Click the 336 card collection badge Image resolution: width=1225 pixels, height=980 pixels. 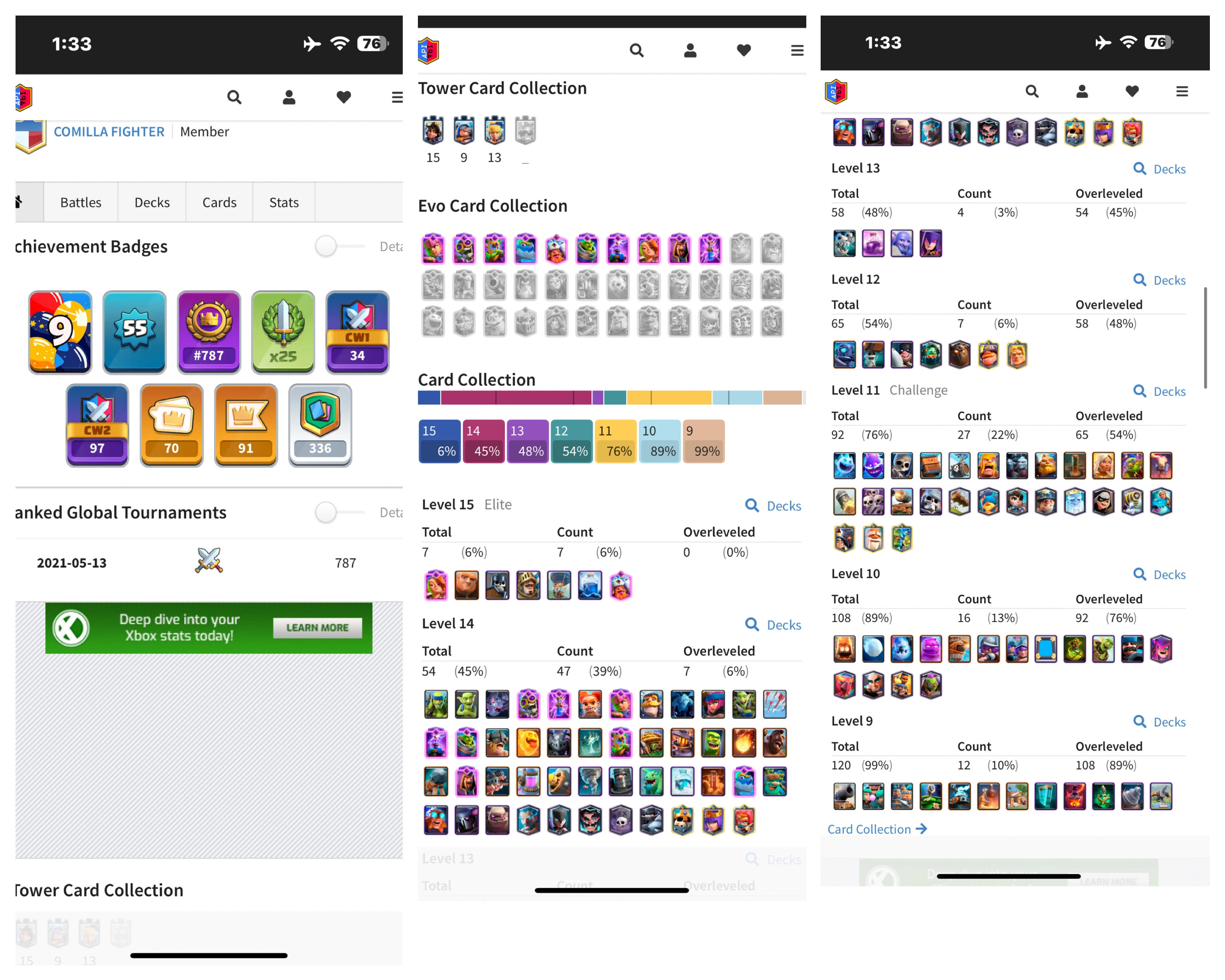pyautogui.click(x=320, y=425)
